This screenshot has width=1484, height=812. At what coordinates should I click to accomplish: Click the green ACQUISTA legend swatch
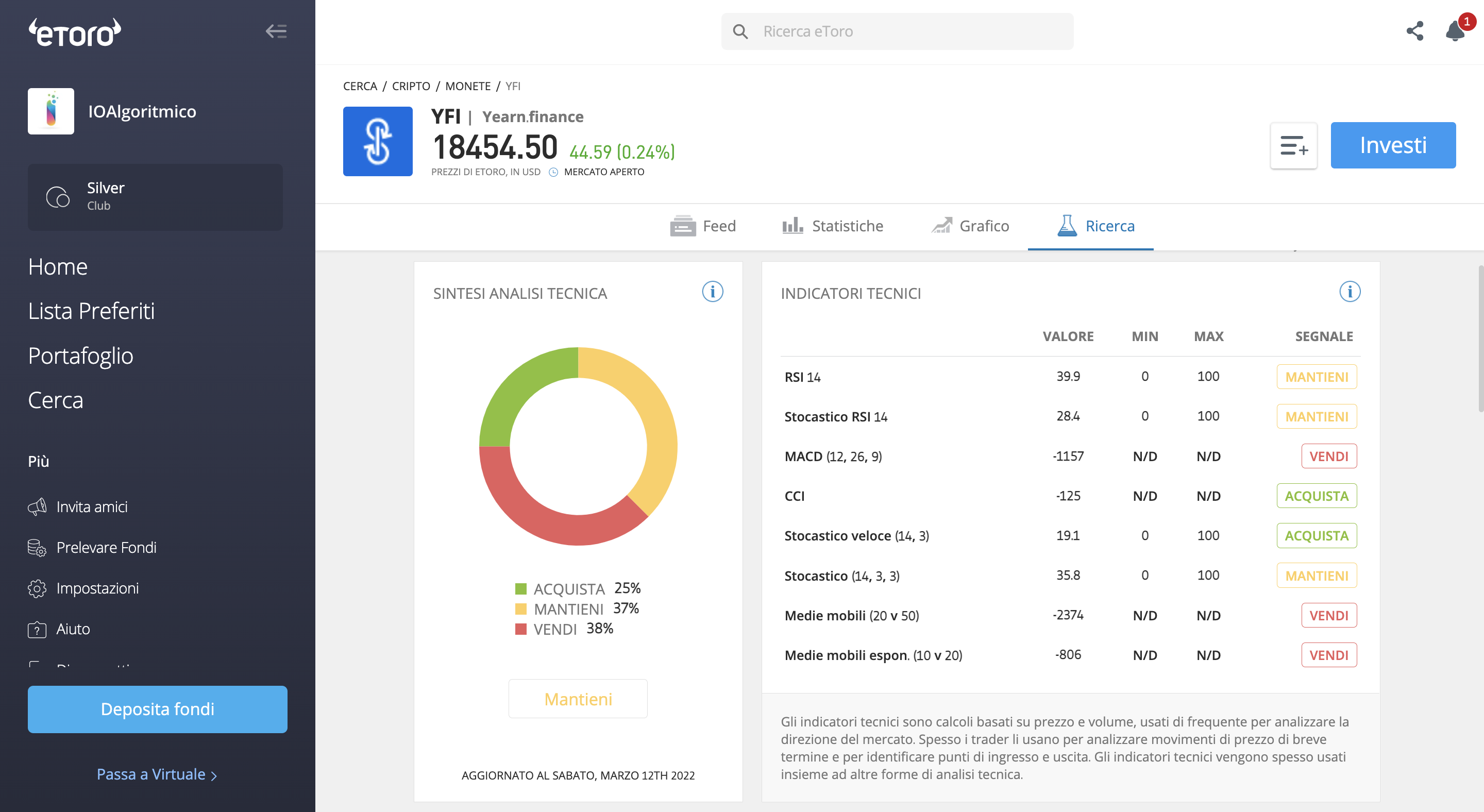coord(521,588)
